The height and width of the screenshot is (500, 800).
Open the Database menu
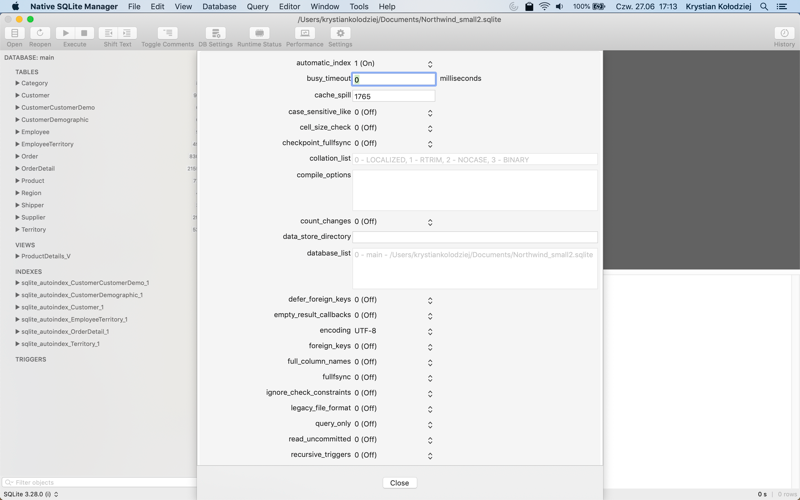coord(219,6)
